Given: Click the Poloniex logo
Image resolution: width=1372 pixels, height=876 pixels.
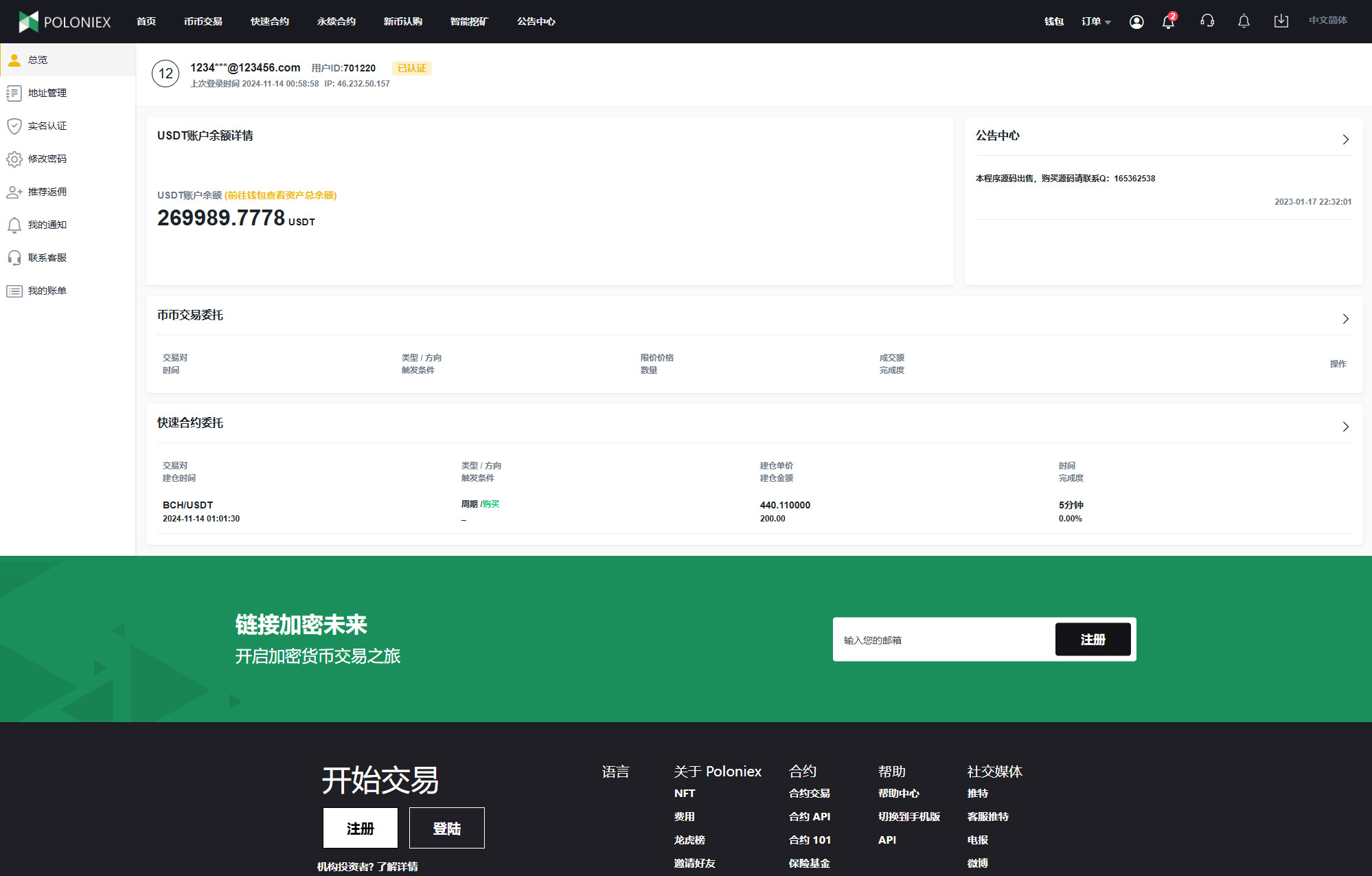Looking at the screenshot, I should pyautogui.click(x=65, y=21).
